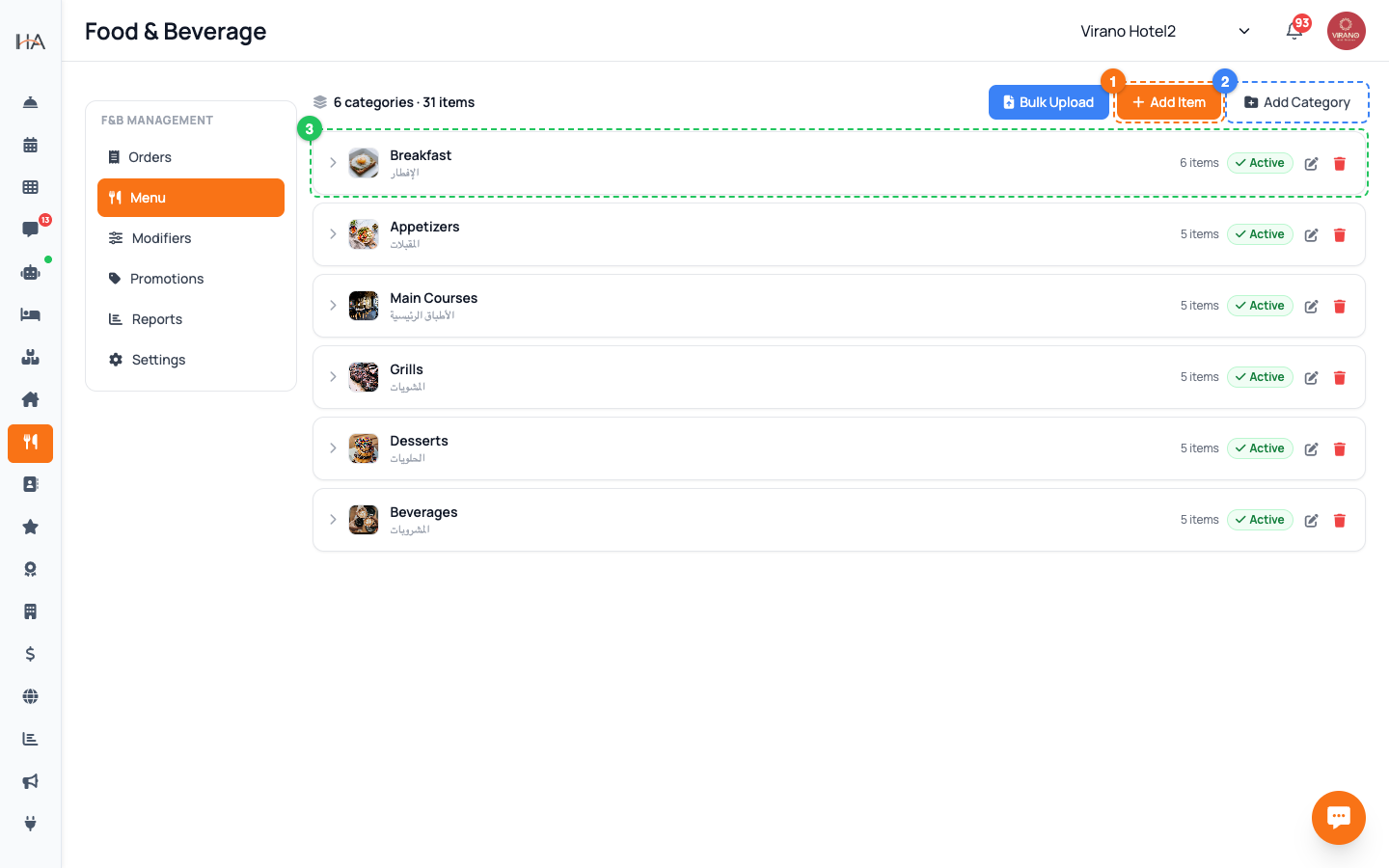
Task: Click the megaphone marketing sidebar icon
Action: (x=31, y=781)
